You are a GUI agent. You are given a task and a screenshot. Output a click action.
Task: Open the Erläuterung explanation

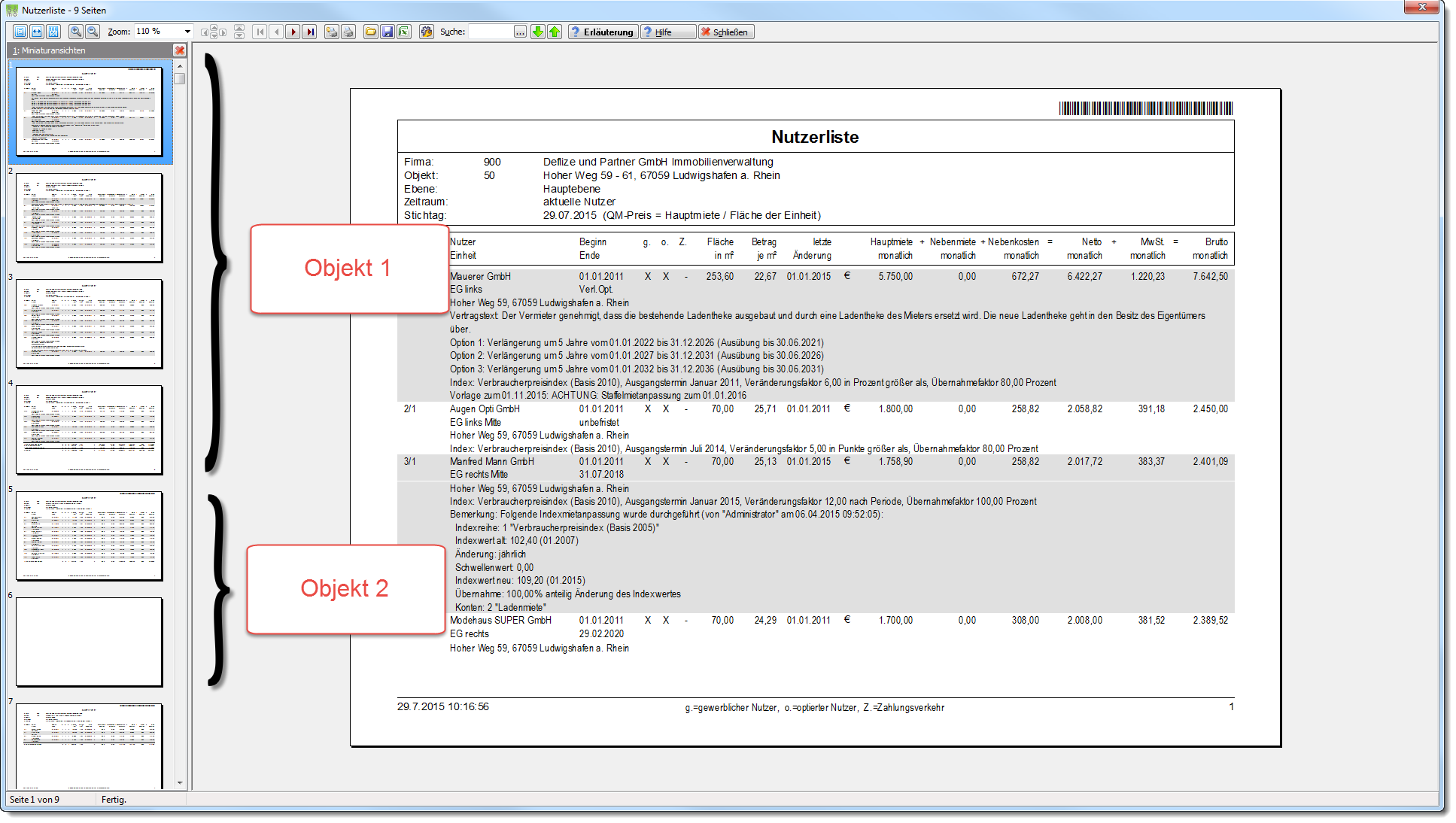point(602,32)
